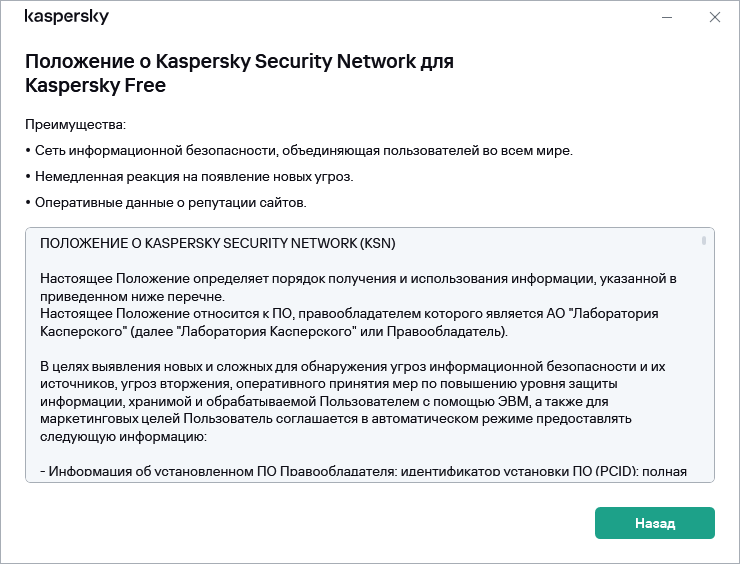Click the line 'приведенном ниже перечне.'
The height and width of the screenshot is (564, 740).
click(132, 295)
